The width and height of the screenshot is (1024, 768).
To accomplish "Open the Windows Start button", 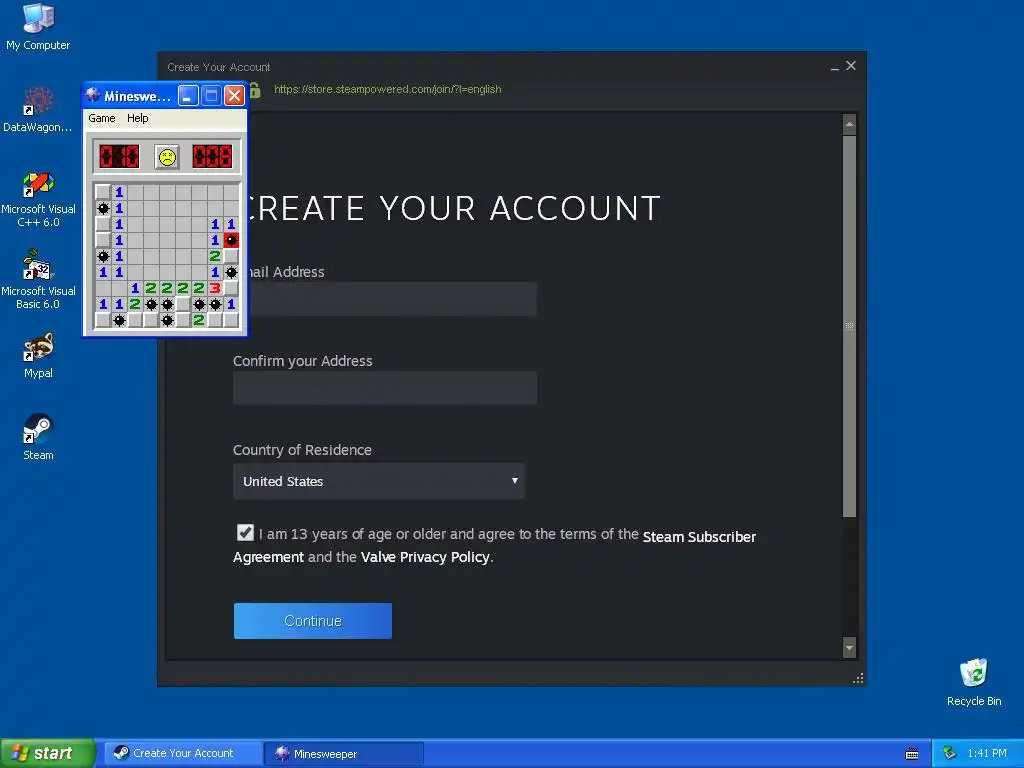I will point(48,753).
